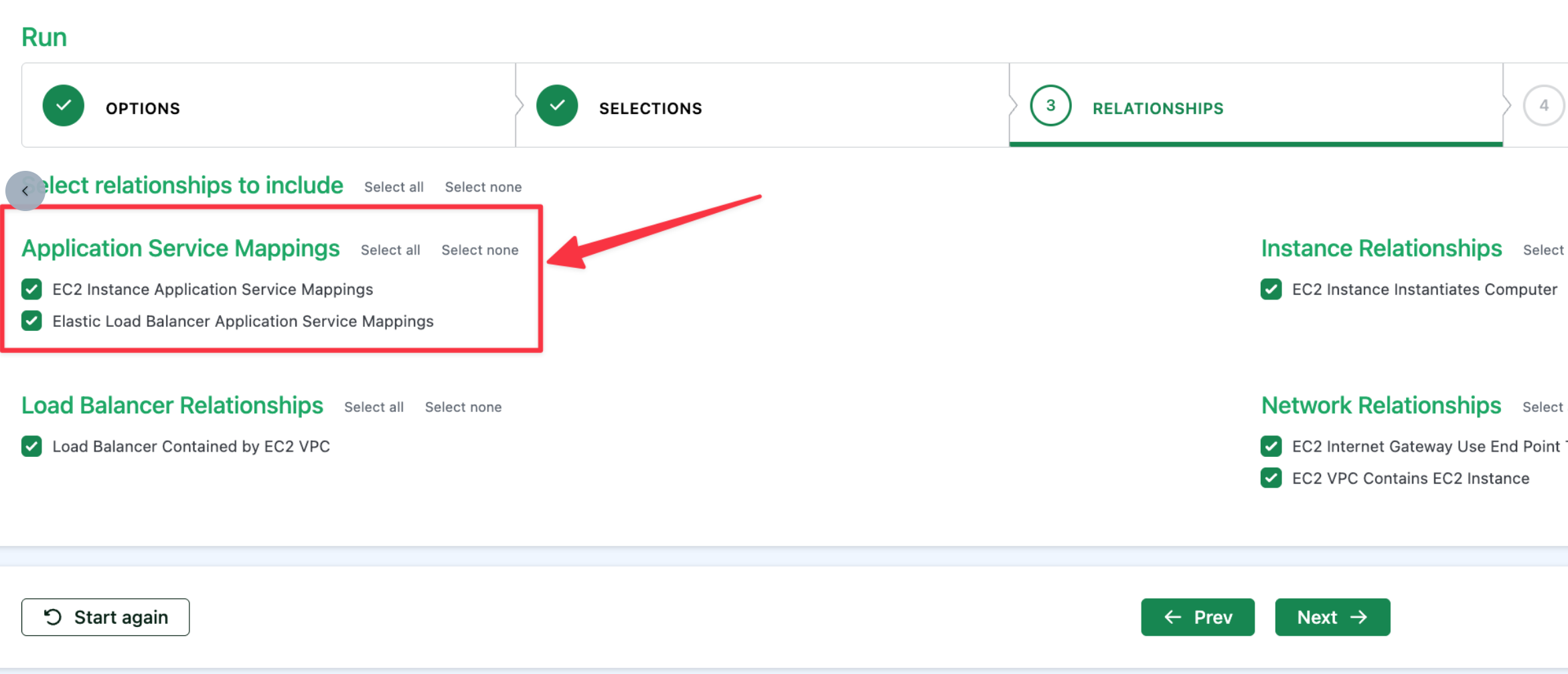This screenshot has width=1568, height=674.
Task: Toggle EC2 VPC Contains EC2 Instance checkbox
Action: (x=1271, y=478)
